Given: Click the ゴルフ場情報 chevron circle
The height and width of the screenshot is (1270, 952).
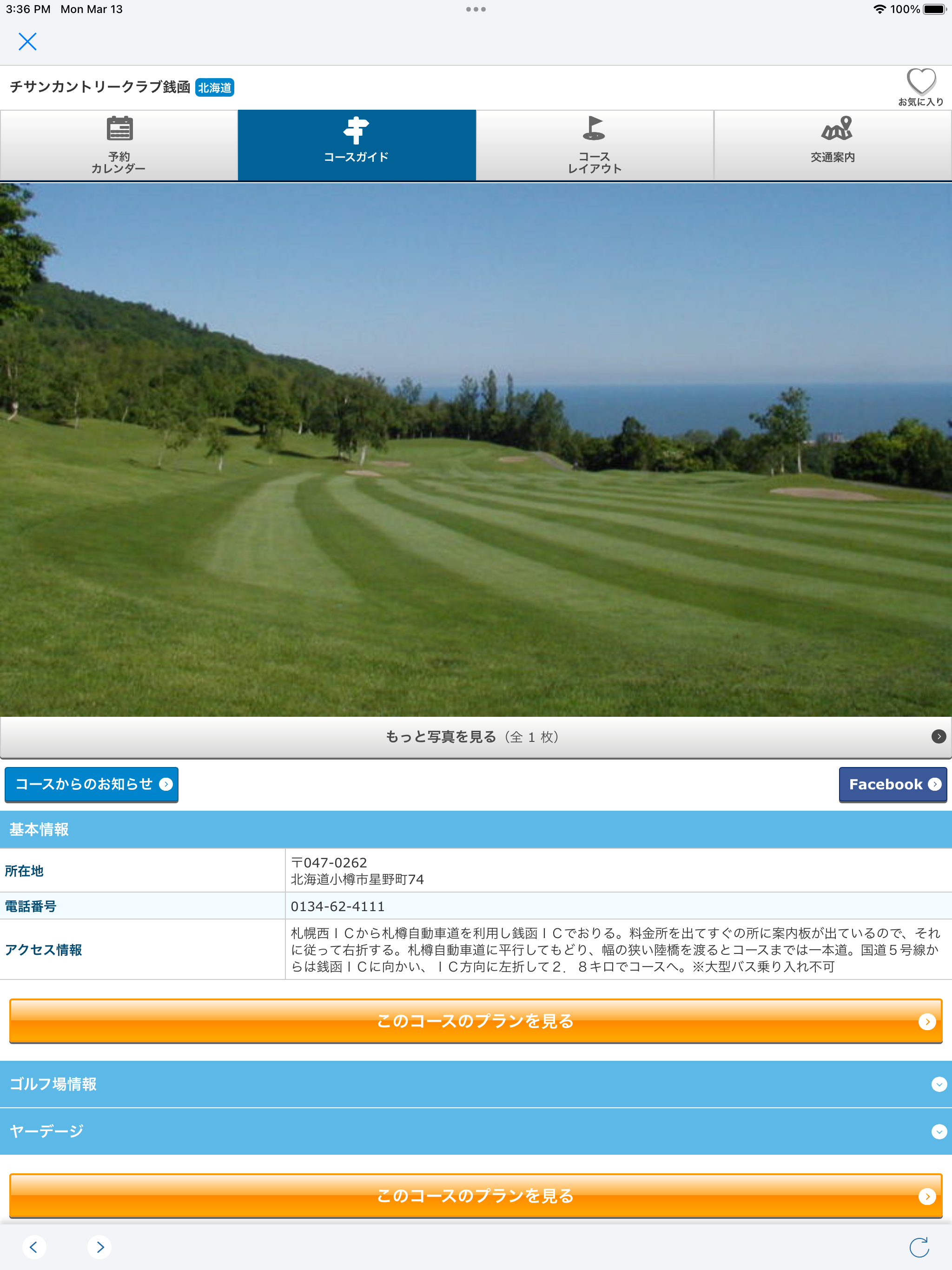Looking at the screenshot, I should [939, 1084].
